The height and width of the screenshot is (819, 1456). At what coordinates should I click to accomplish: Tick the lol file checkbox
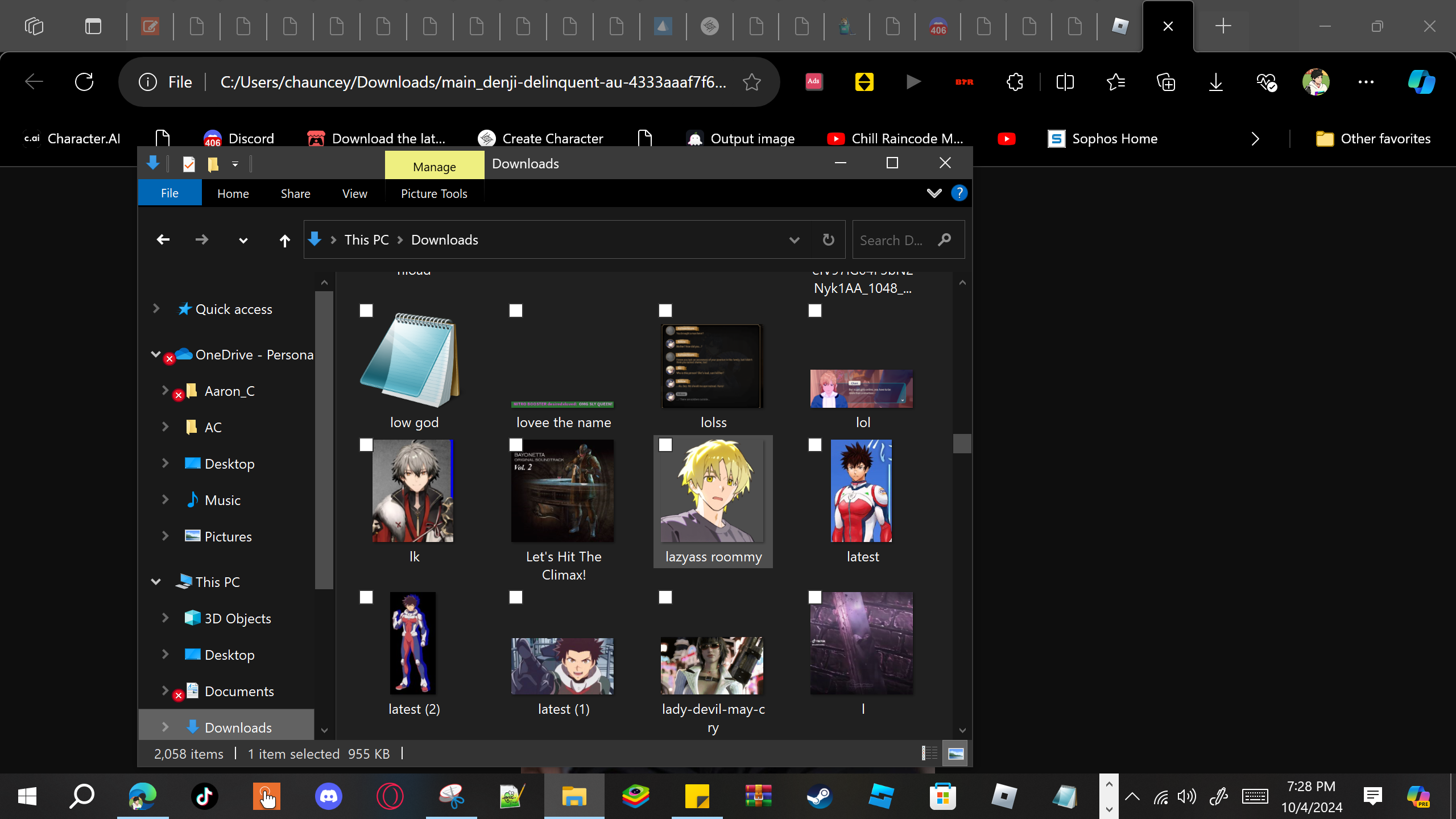click(815, 311)
